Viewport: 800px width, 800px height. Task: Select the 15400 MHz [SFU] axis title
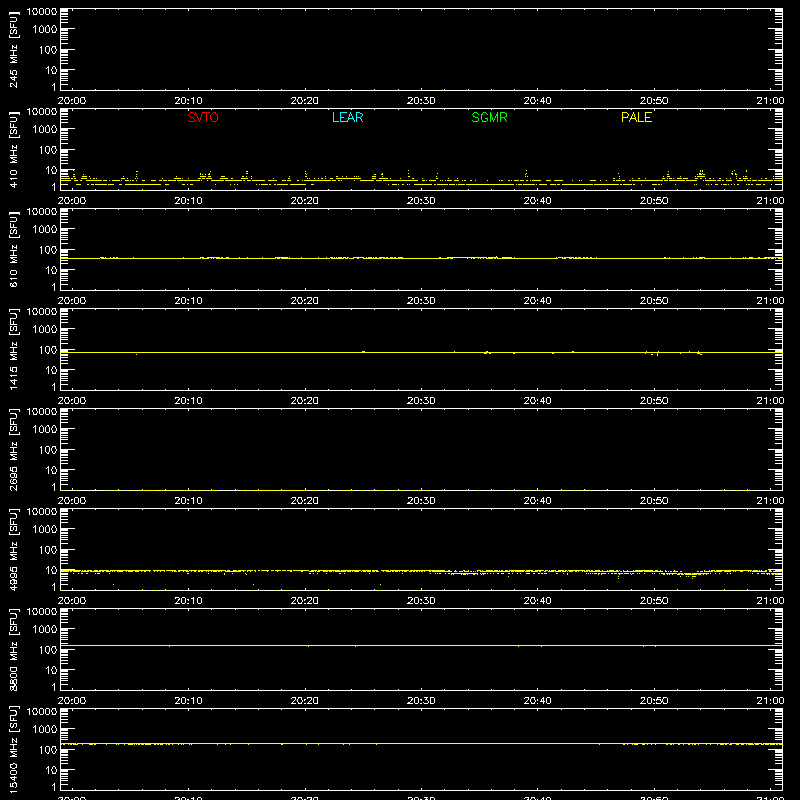(13, 749)
